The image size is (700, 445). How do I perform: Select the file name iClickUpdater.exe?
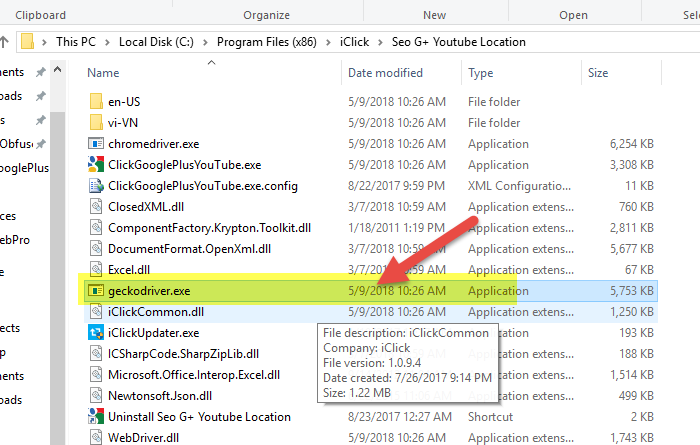[154, 333]
